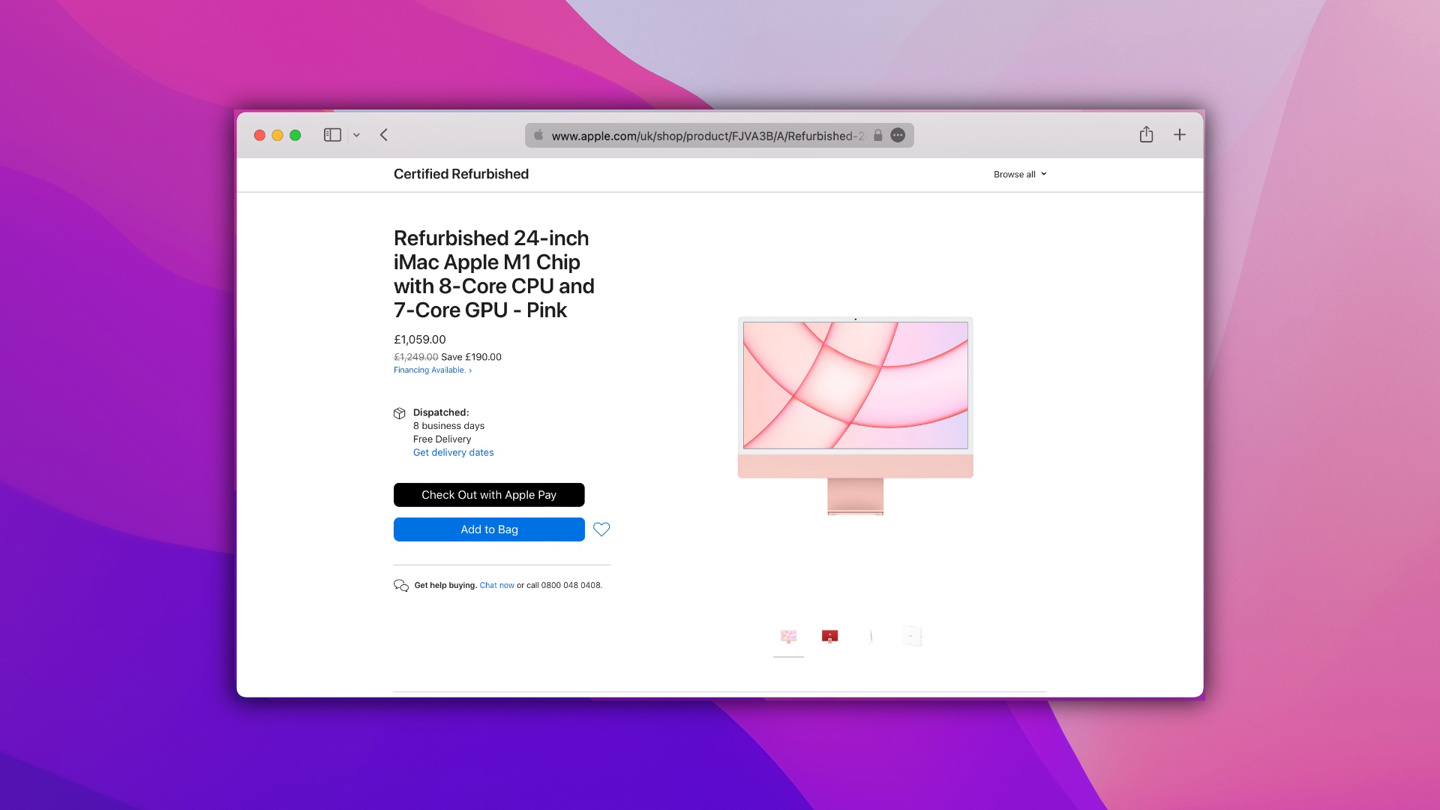This screenshot has height=810, width=1440.
Task: Save item with the heart icon
Action: coord(601,529)
